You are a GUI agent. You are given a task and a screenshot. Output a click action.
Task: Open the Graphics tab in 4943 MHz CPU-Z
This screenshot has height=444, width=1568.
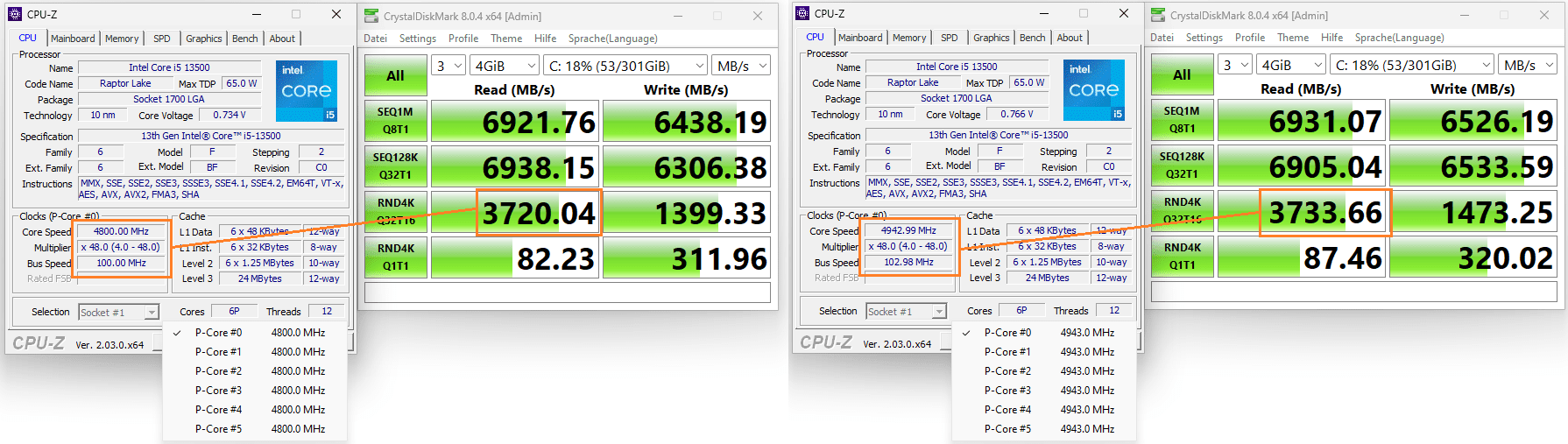tap(991, 38)
